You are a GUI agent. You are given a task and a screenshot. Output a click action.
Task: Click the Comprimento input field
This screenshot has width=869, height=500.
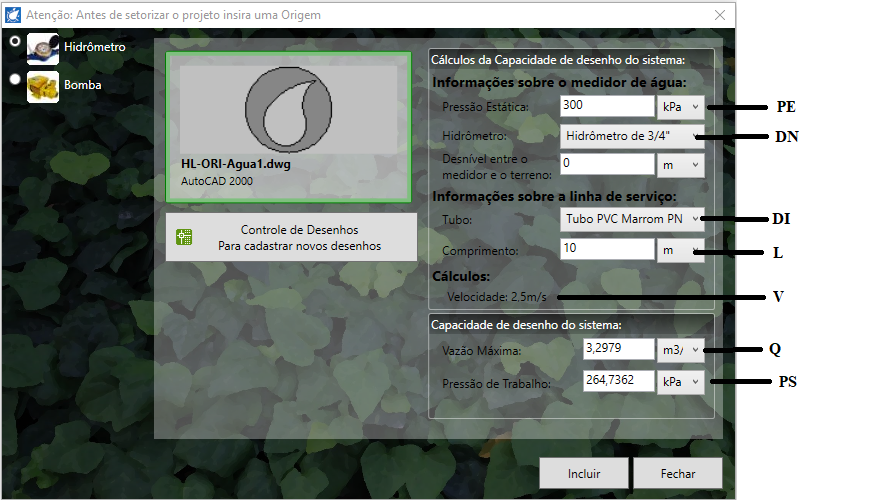[606, 250]
